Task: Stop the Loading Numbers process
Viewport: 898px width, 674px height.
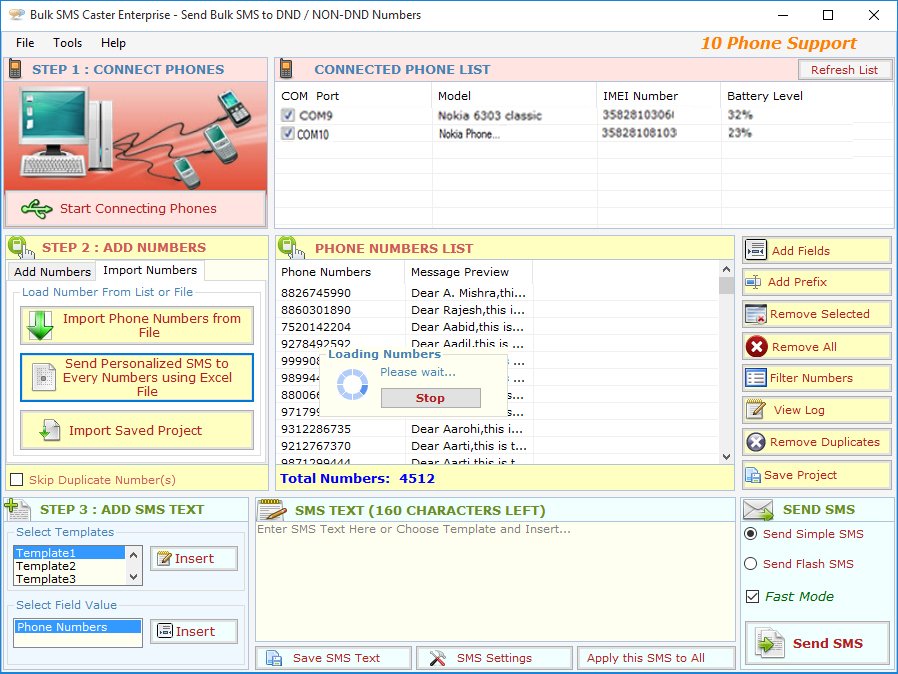Action: [430, 398]
